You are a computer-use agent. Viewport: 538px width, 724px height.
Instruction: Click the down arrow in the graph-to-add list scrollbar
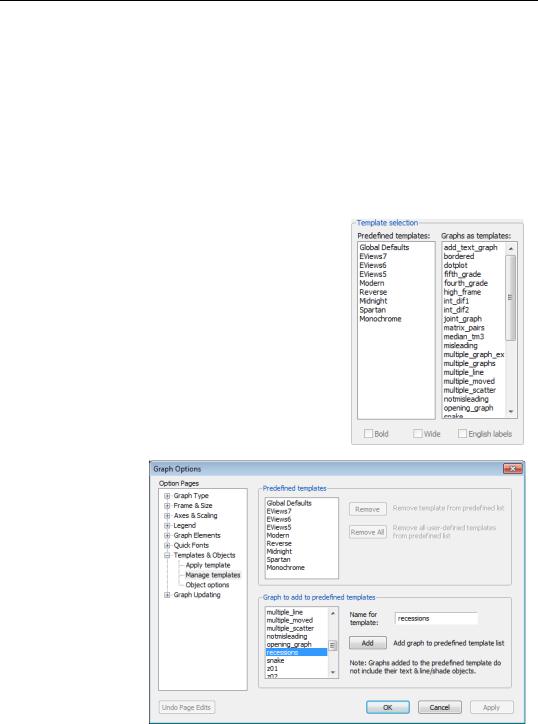point(332,672)
